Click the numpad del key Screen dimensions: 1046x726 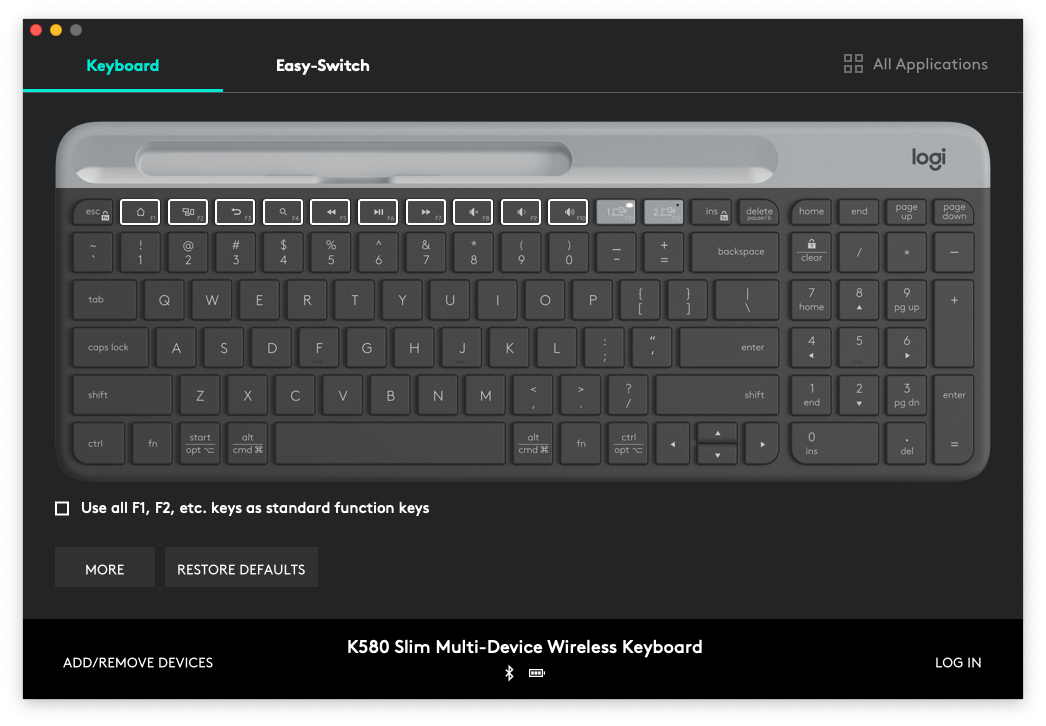tap(907, 444)
